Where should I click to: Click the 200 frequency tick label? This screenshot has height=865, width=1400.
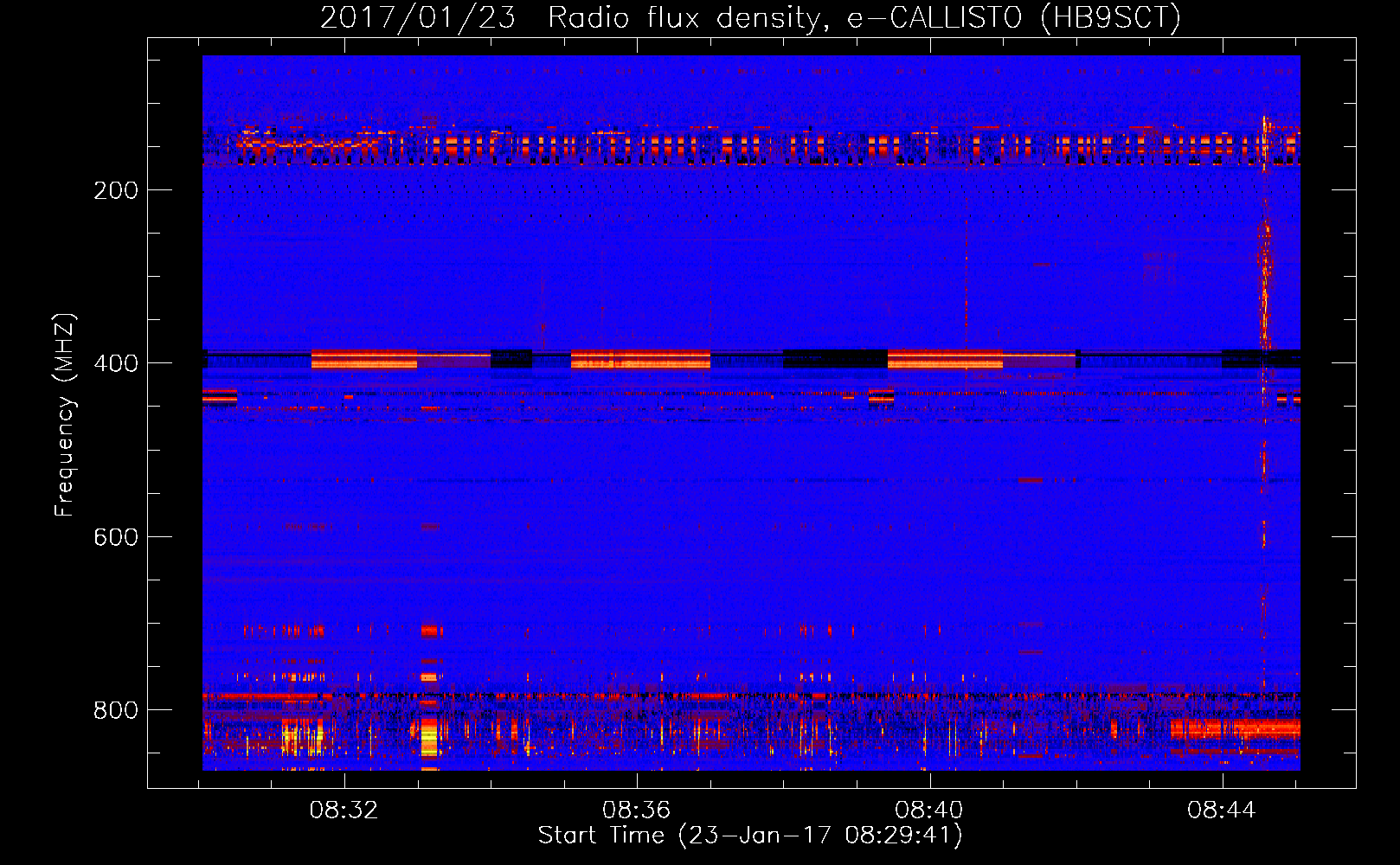pos(116,190)
